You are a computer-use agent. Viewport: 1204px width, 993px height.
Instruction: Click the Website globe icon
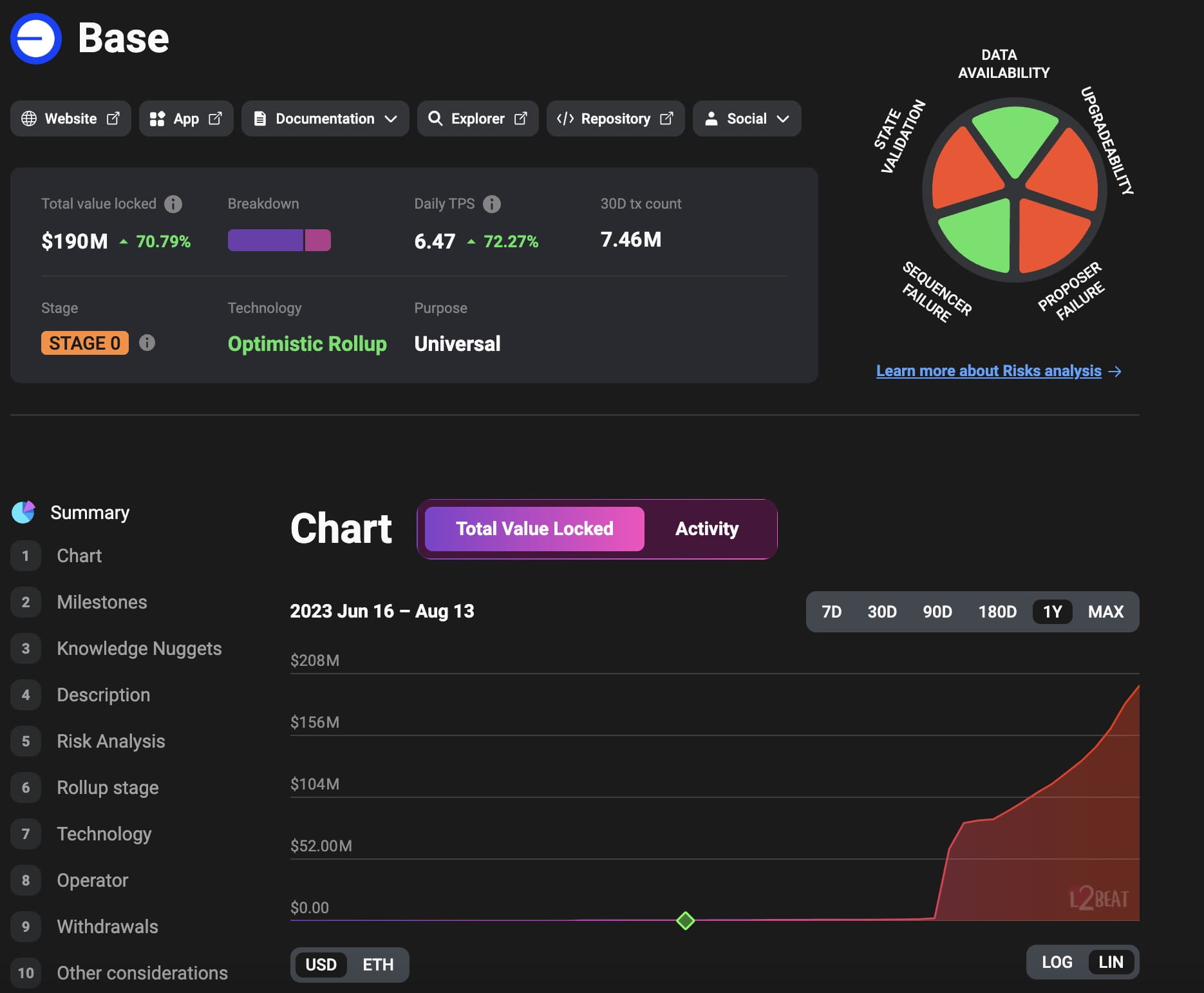pos(29,118)
